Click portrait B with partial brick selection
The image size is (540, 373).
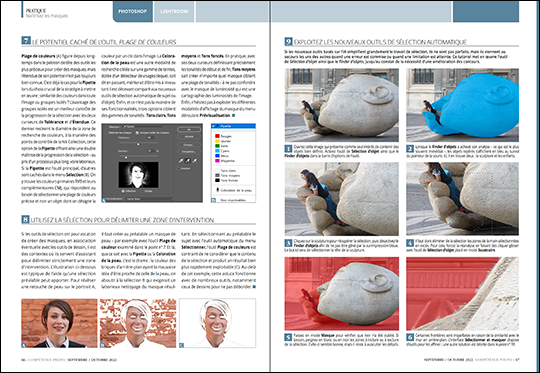(x=138, y=323)
